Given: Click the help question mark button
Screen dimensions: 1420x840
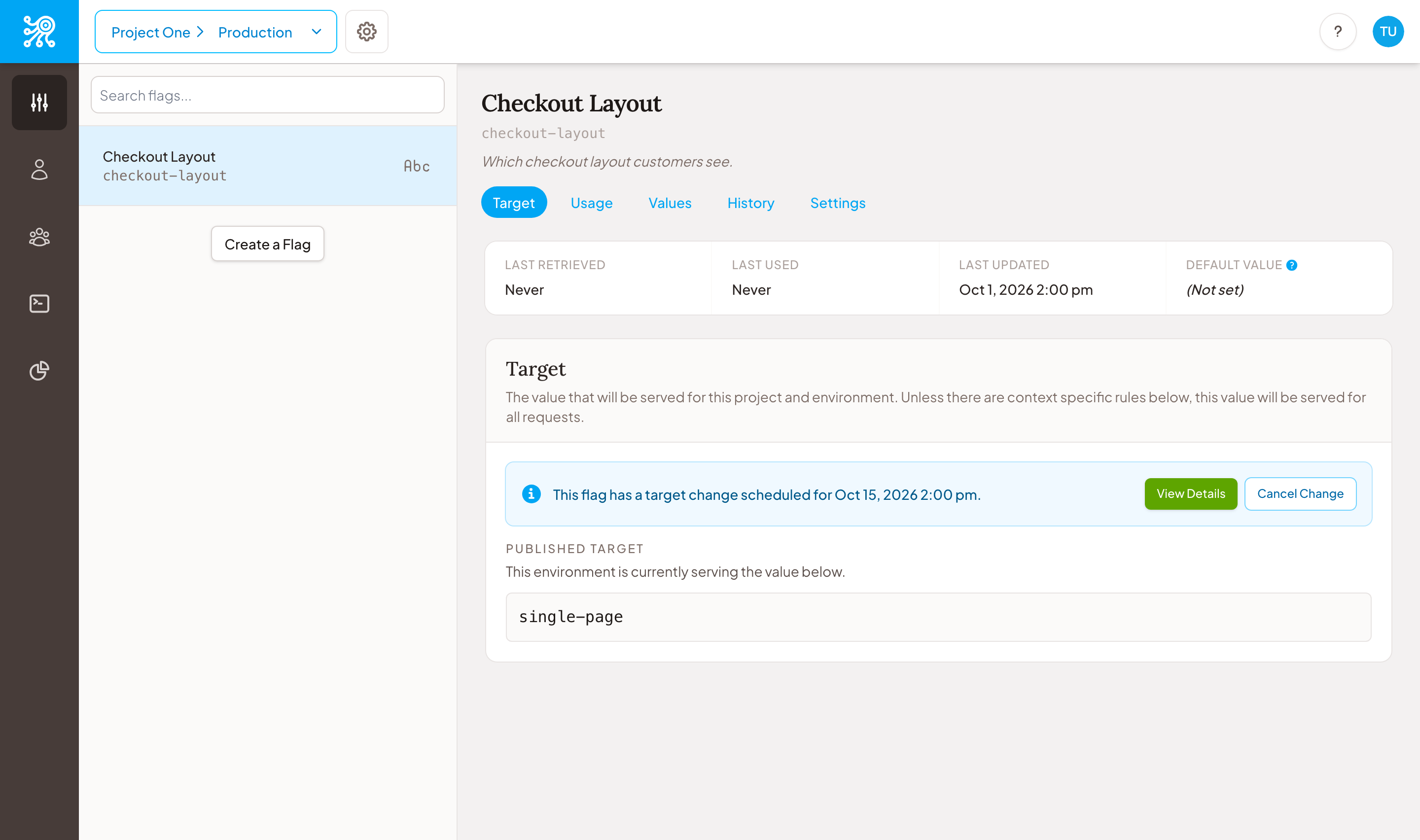Looking at the screenshot, I should 1337,32.
